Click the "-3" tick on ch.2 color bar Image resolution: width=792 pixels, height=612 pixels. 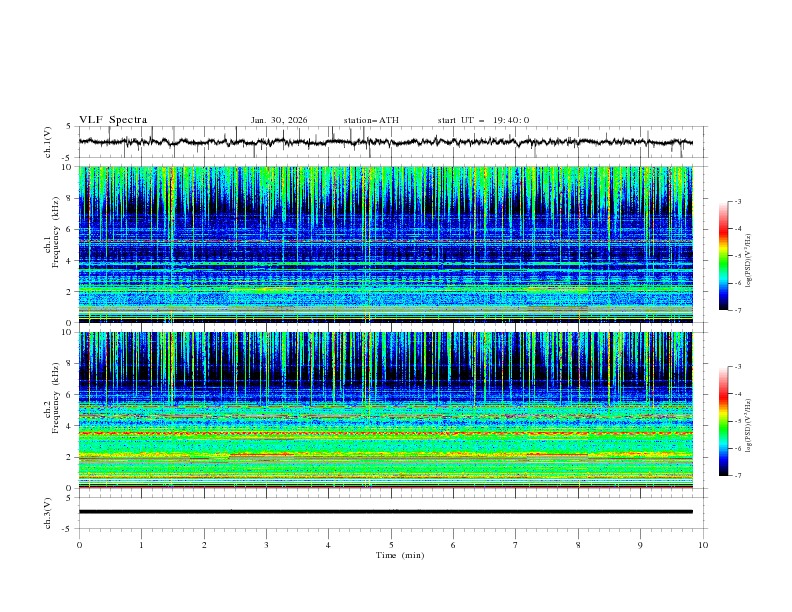tap(738, 367)
